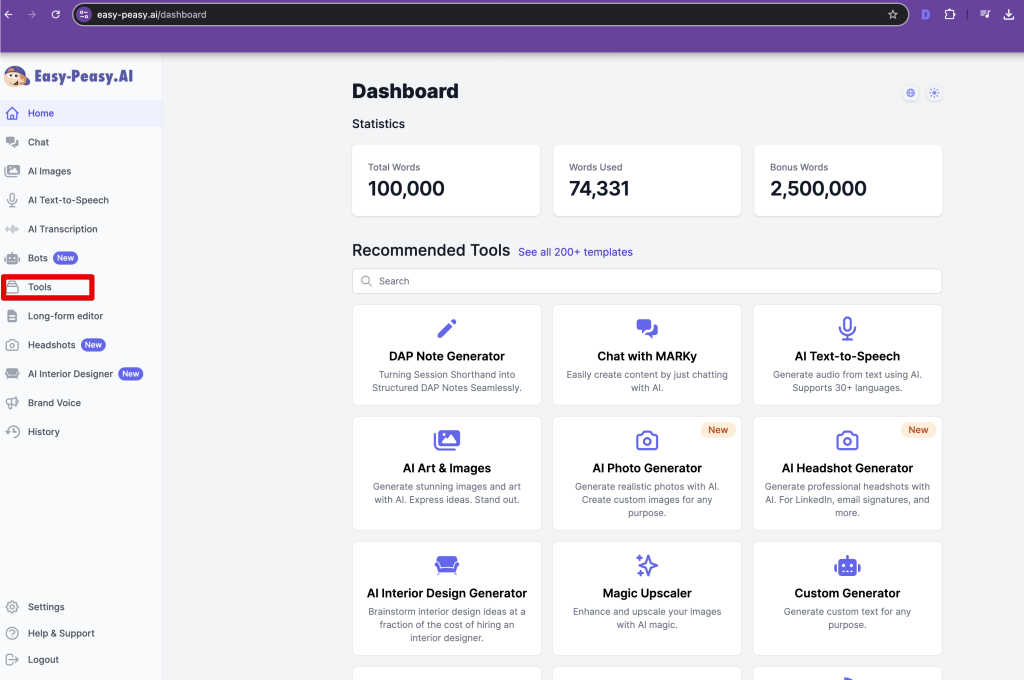Toggle the light/dark theme sun button
The width and height of the screenshot is (1024, 680).
[x=934, y=93]
